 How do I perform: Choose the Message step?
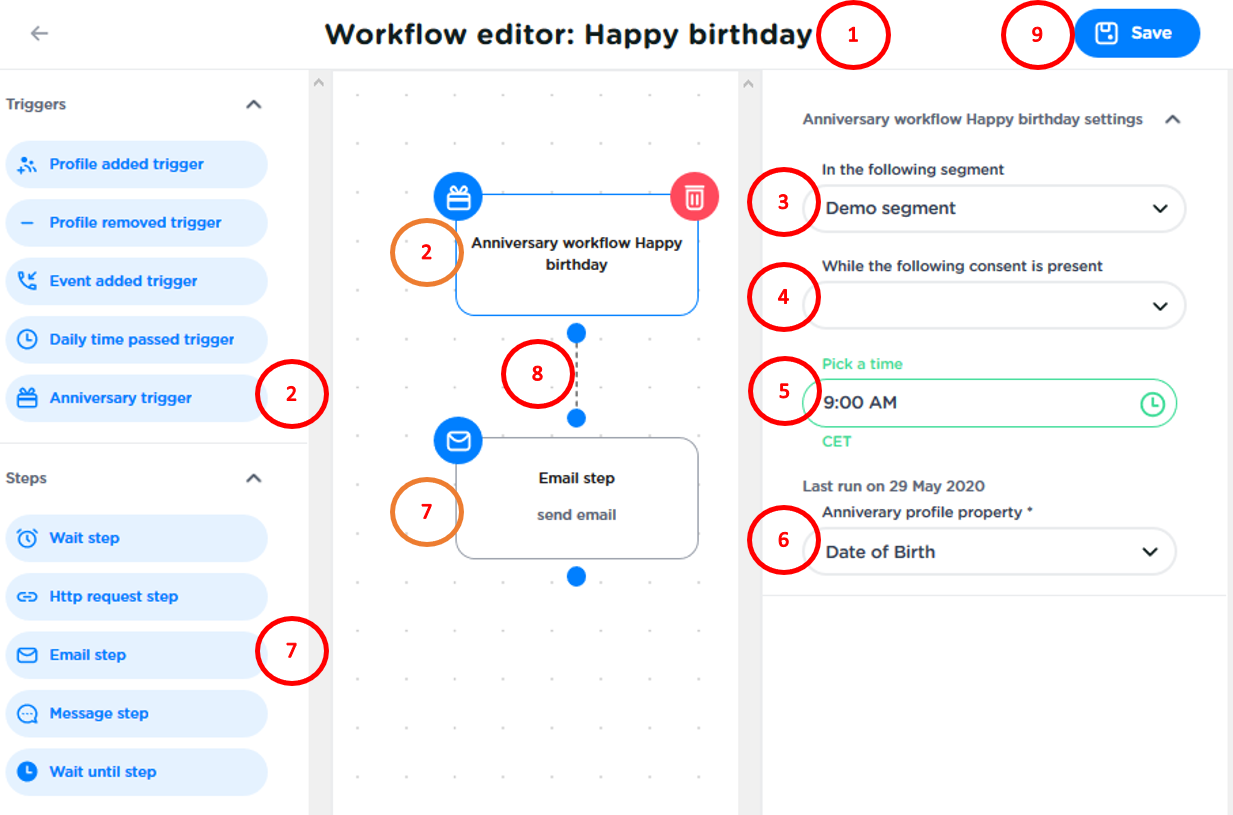click(x=136, y=714)
